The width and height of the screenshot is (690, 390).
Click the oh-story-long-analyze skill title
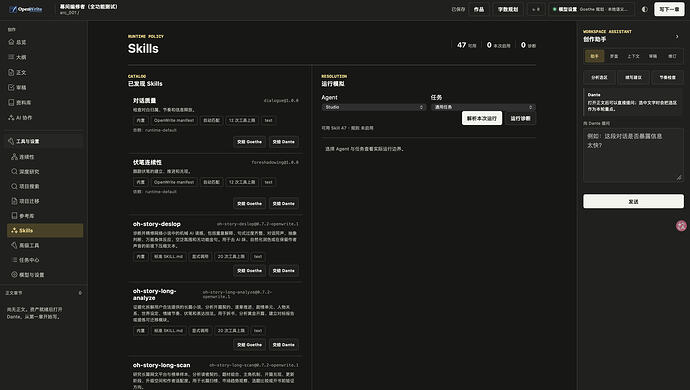pos(154,294)
